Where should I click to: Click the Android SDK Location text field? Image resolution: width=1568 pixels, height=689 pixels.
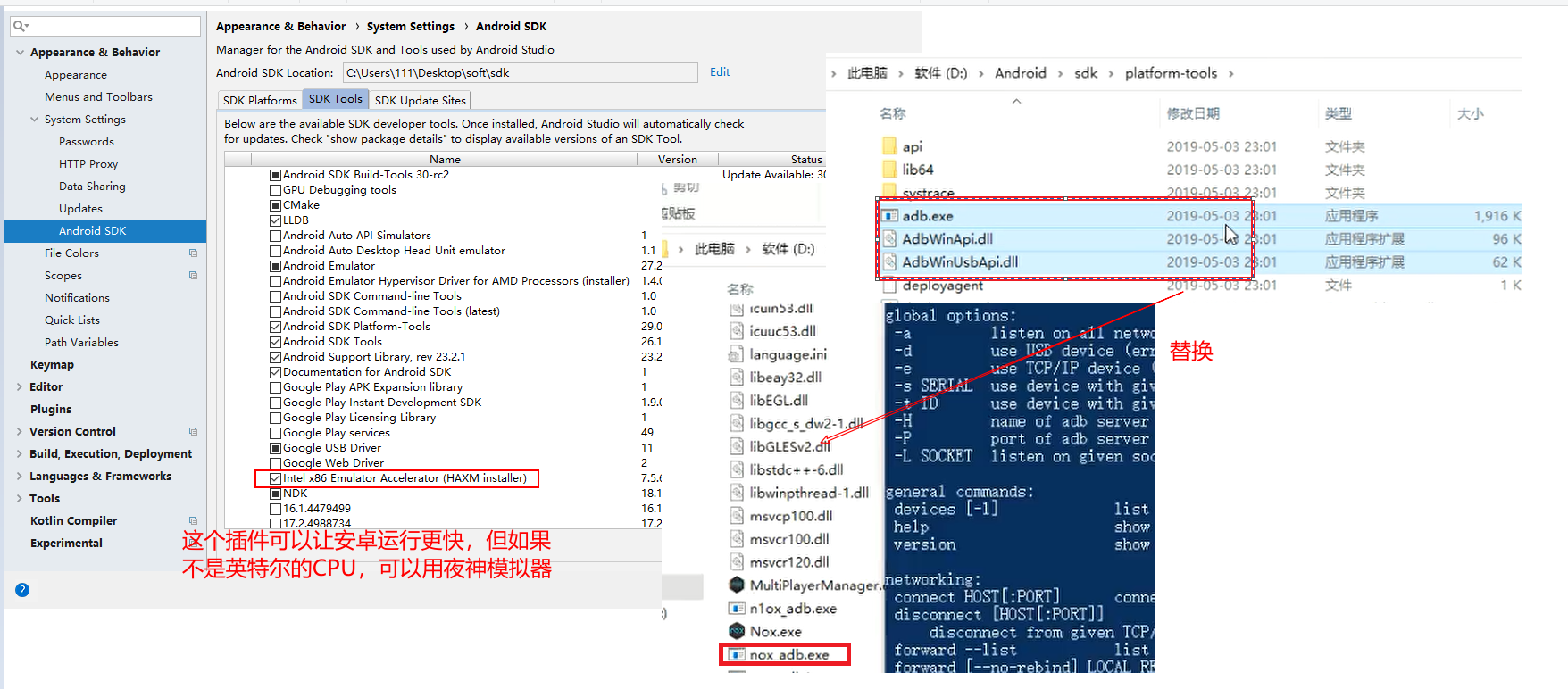point(520,73)
